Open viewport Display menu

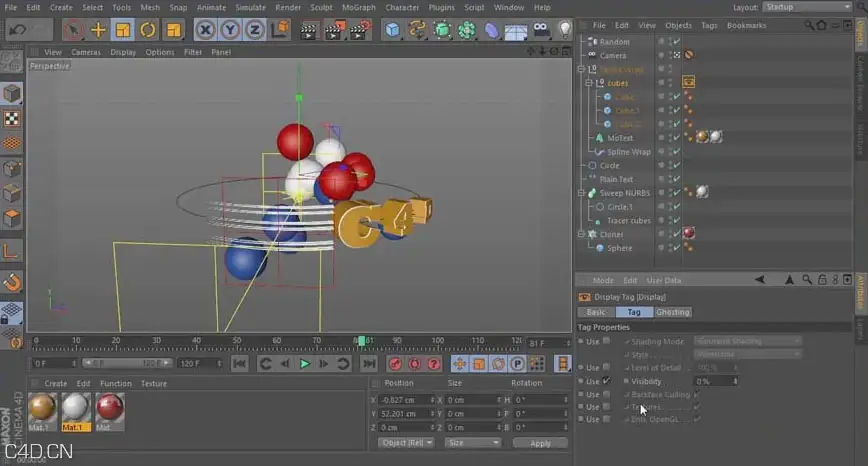[123, 52]
